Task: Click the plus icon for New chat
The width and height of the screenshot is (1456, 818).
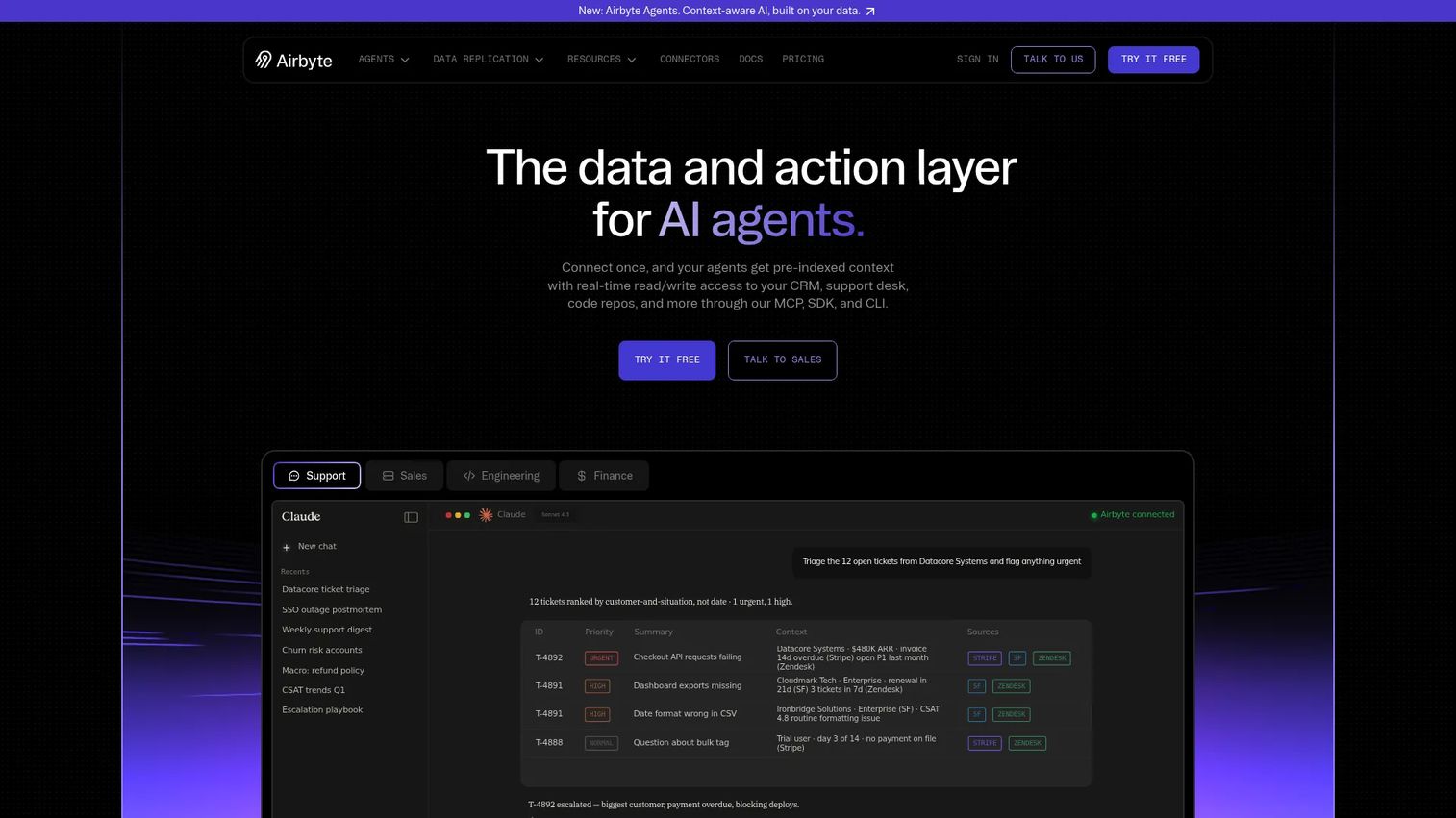Action: click(x=286, y=547)
